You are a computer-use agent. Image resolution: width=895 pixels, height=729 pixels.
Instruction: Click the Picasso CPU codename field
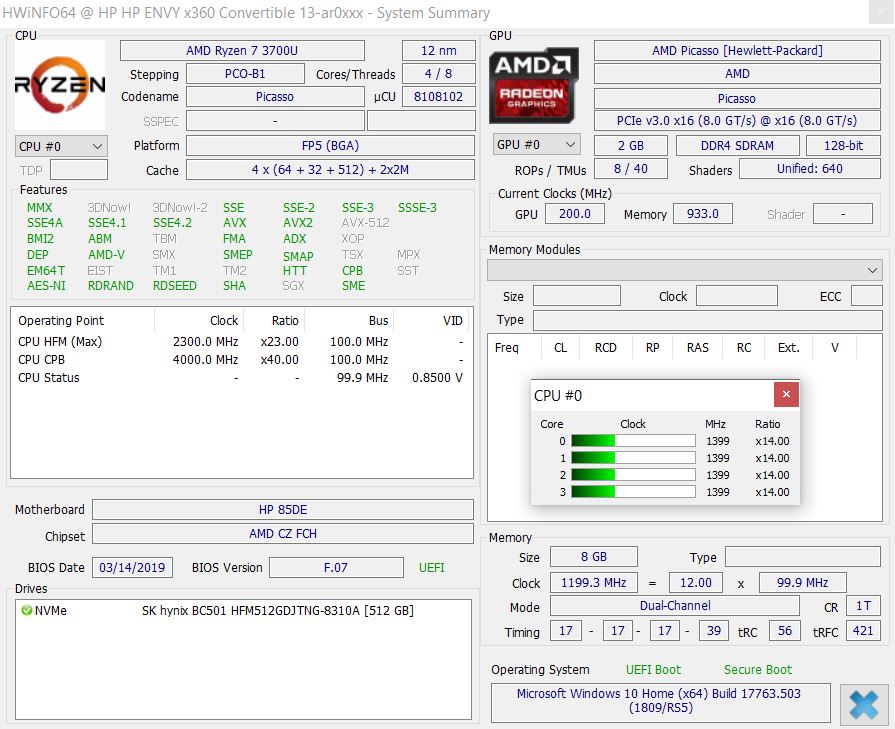(275, 96)
